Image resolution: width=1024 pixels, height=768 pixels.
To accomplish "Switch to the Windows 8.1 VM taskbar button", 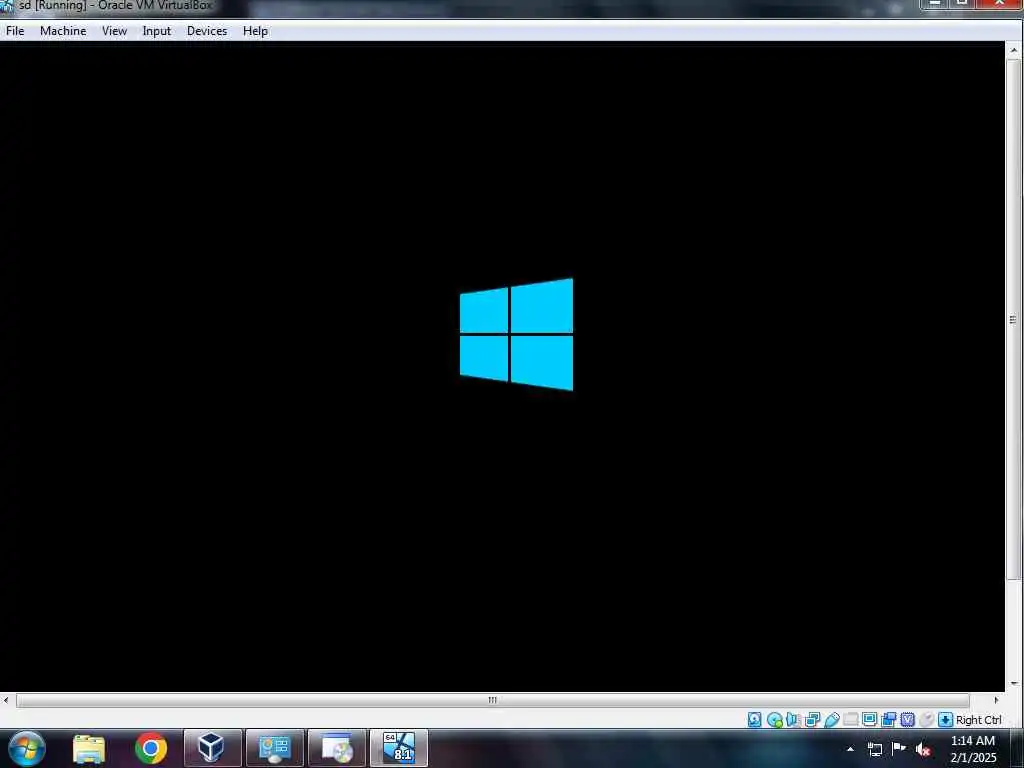I will (x=398, y=748).
